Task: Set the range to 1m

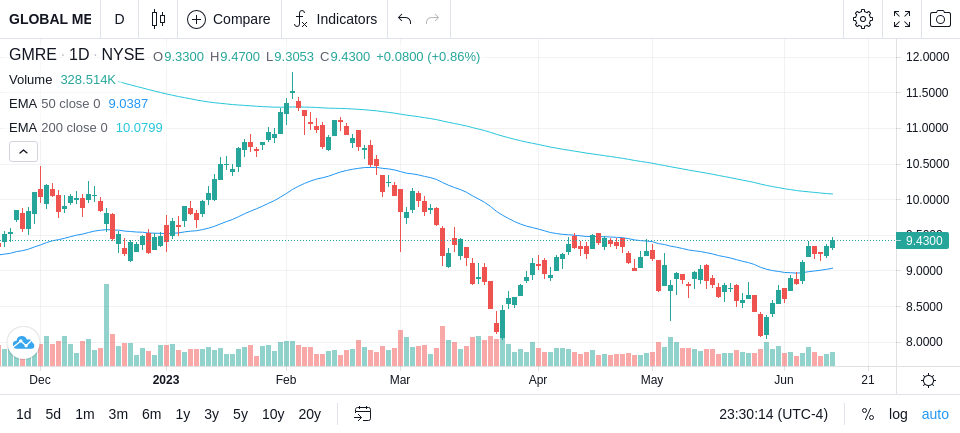Action: click(84, 414)
